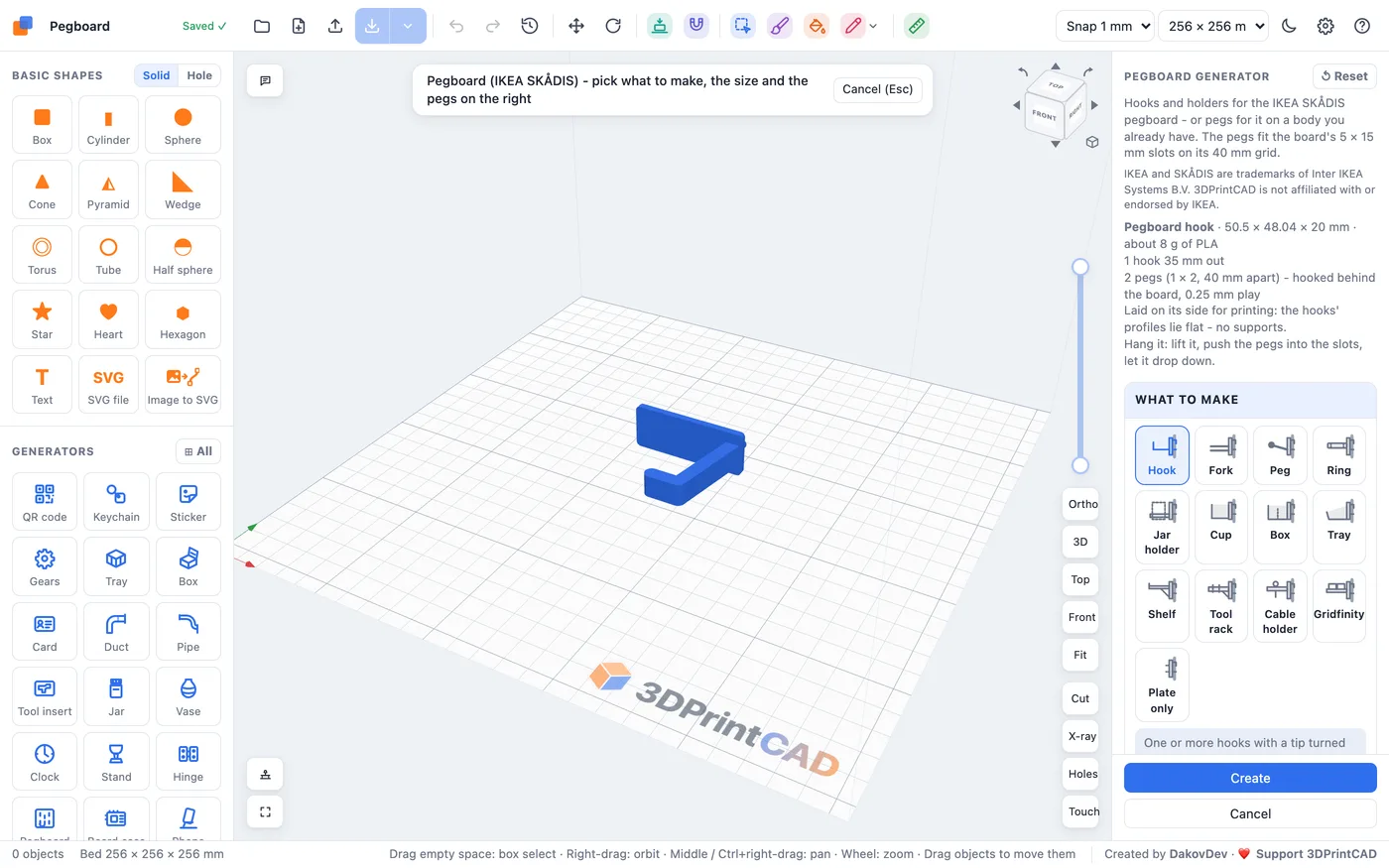Image resolution: width=1389 pixels, height=868 pixels.
Task: Click the top handle of vertical slider
Action: (1080, 266)
